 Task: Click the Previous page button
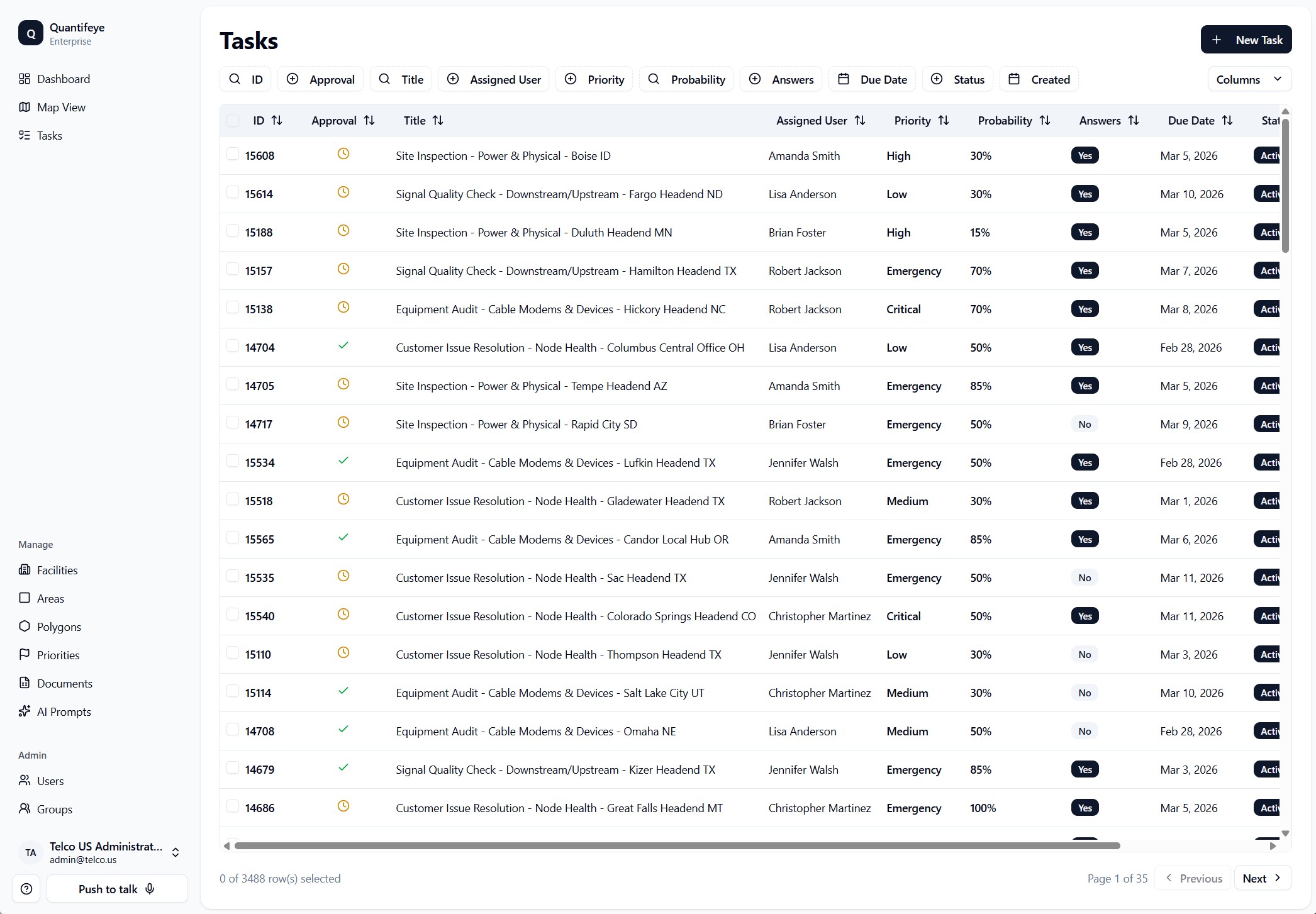[1194, 878]
